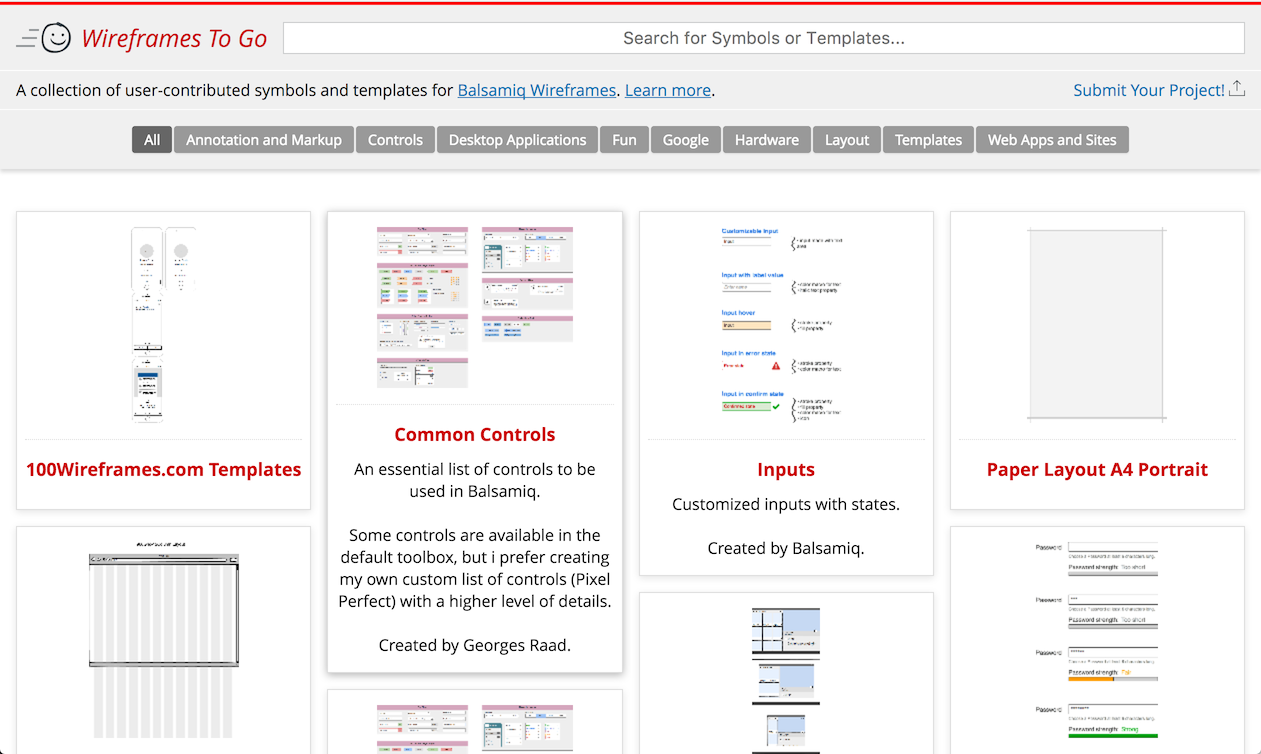Follow the Learn more link
Viewport: 1261px width, 754px height.
pyautogui.click(x=667, y=90)
